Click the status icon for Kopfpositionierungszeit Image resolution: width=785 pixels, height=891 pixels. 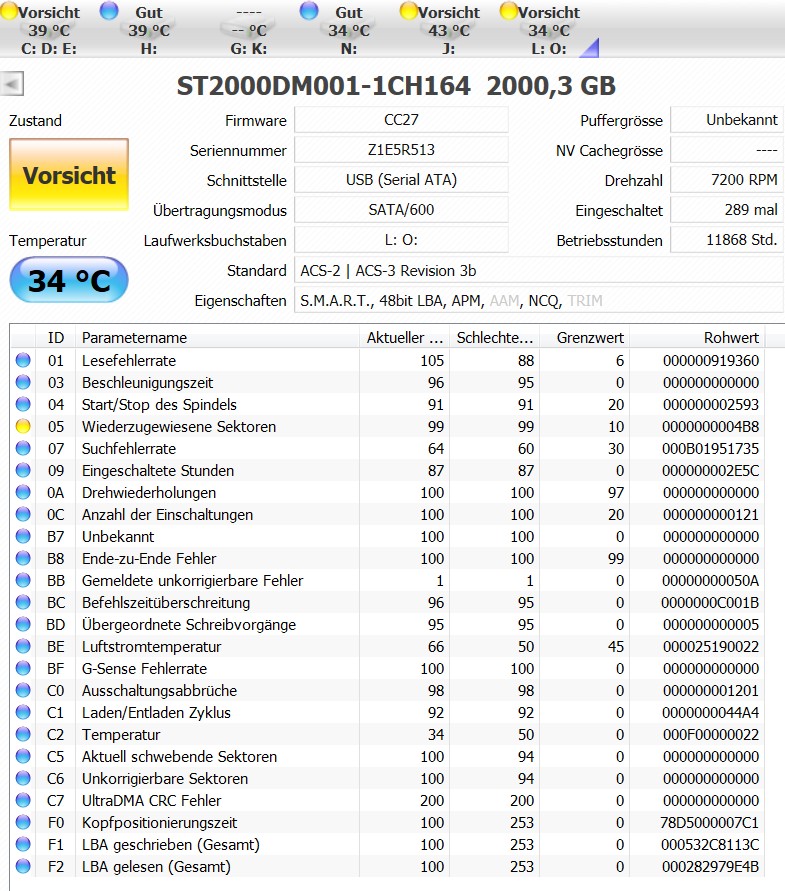(23, 822)
